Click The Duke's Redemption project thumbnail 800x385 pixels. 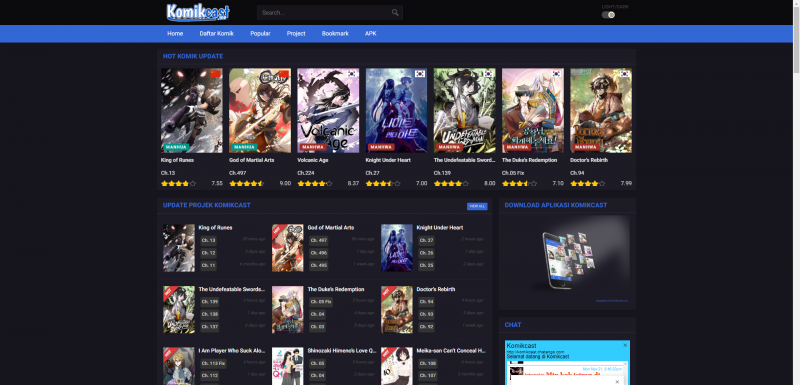point(288,310)
